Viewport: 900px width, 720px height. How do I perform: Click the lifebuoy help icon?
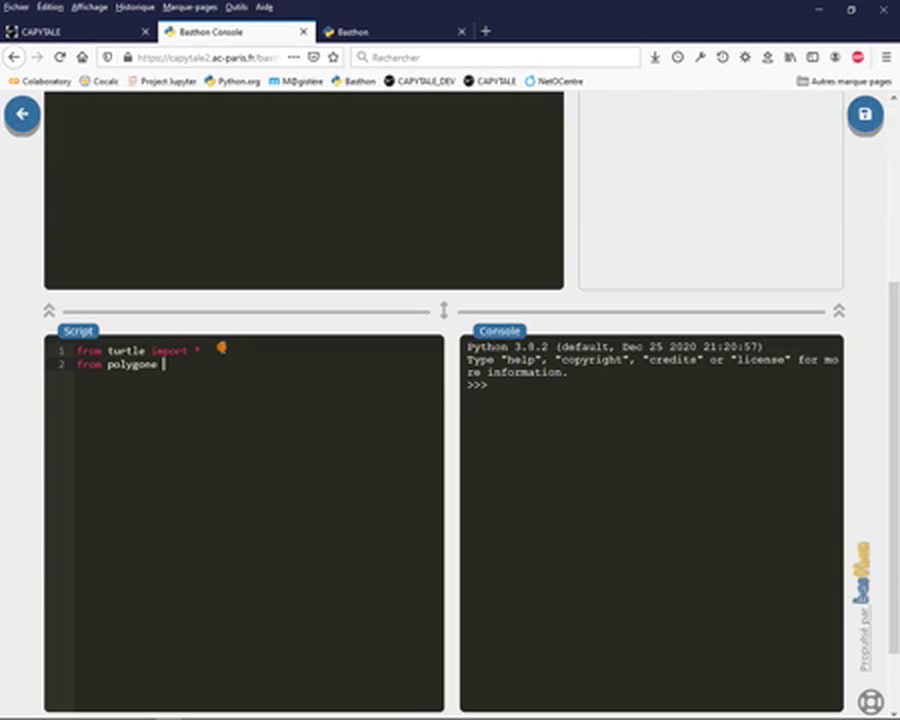870,702
